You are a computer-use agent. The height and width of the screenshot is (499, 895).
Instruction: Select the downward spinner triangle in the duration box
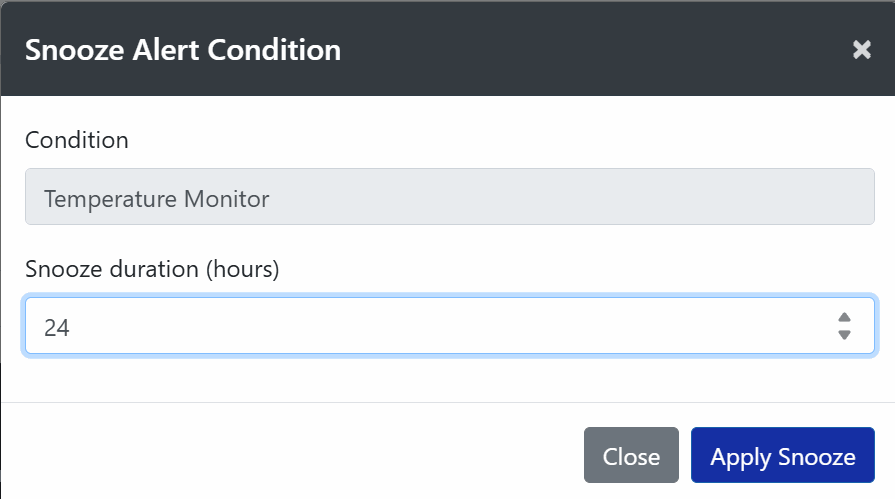tap(844, 335)
